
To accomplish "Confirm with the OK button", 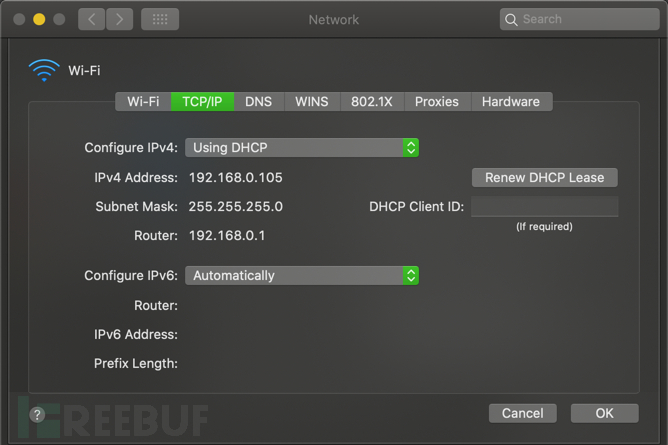I will (604, 413).
